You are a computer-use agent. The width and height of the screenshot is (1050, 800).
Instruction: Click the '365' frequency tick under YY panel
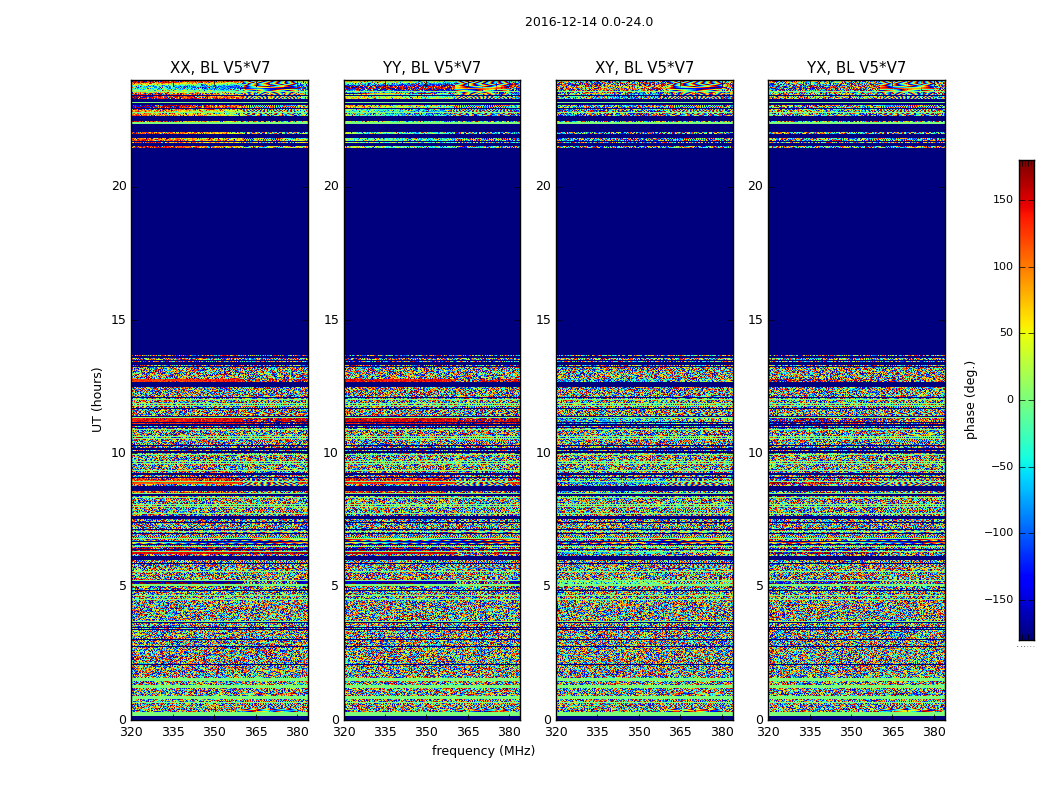click(x=468, y=732)
